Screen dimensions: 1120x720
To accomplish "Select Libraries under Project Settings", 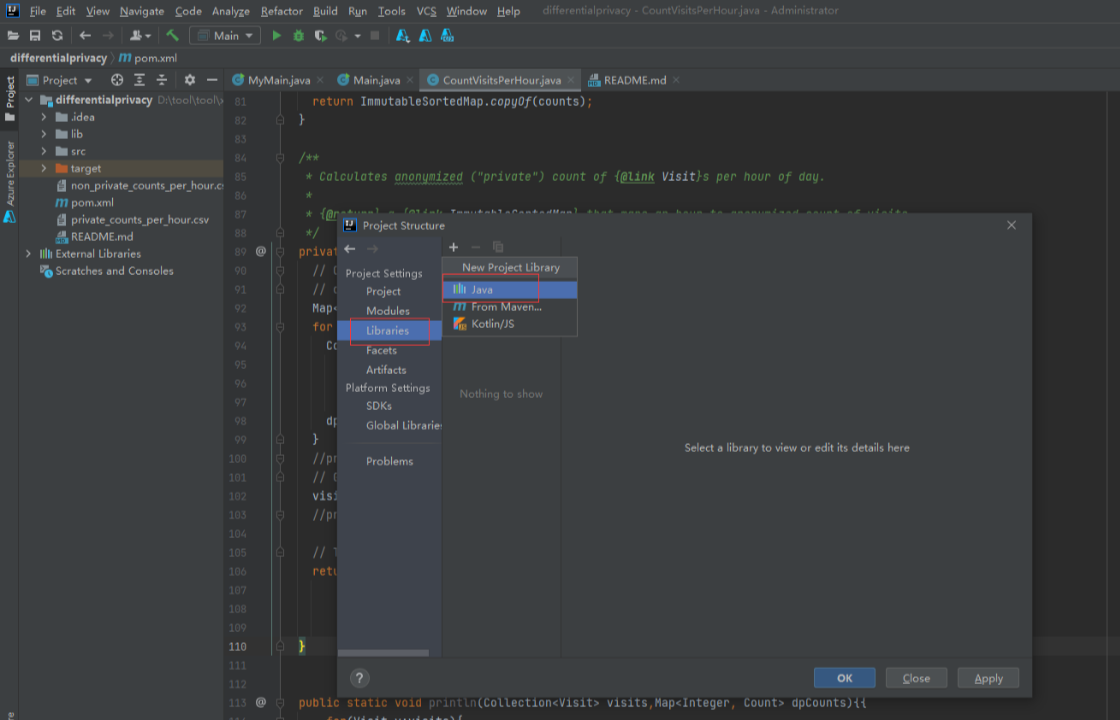I will (388, 331).
